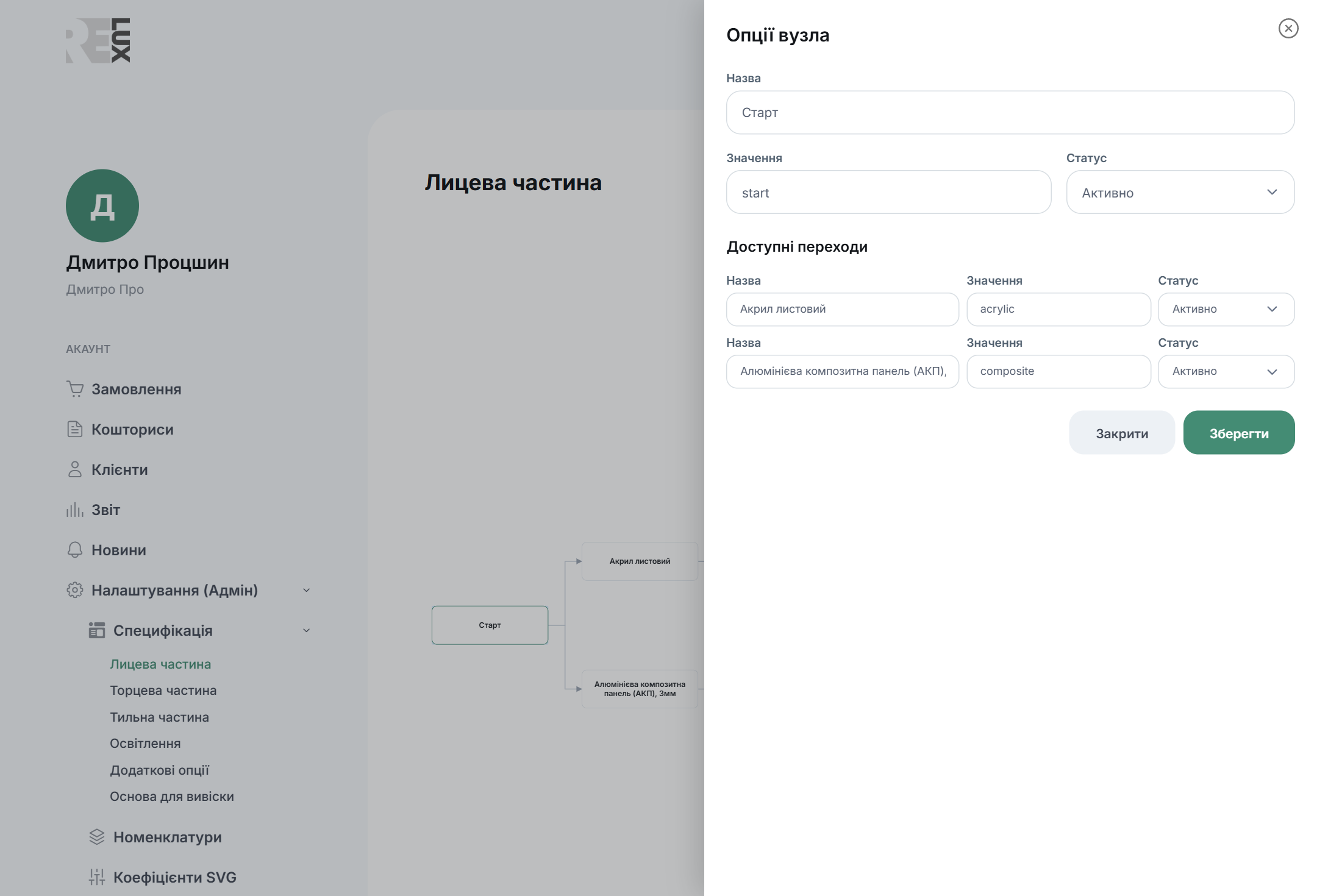Click the Relux logo
Screen dimensions: 1317x896
[x=98, y=40]
